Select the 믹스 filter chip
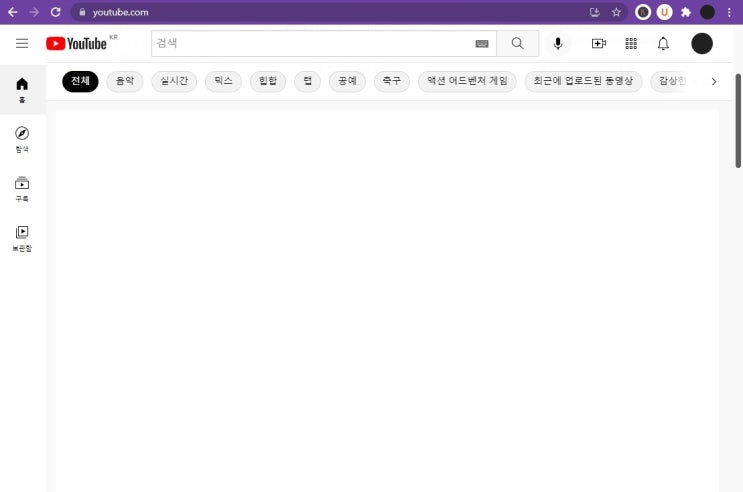 223,82
